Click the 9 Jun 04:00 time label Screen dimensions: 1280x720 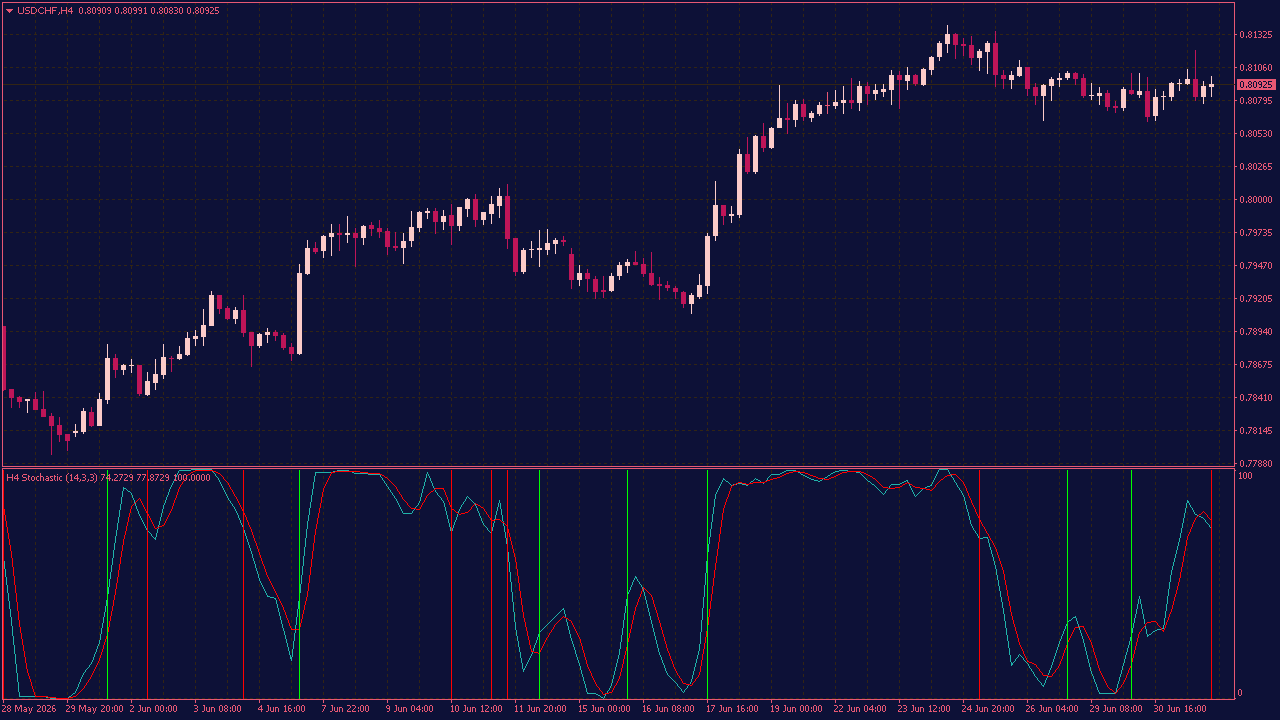click(410, 709)
